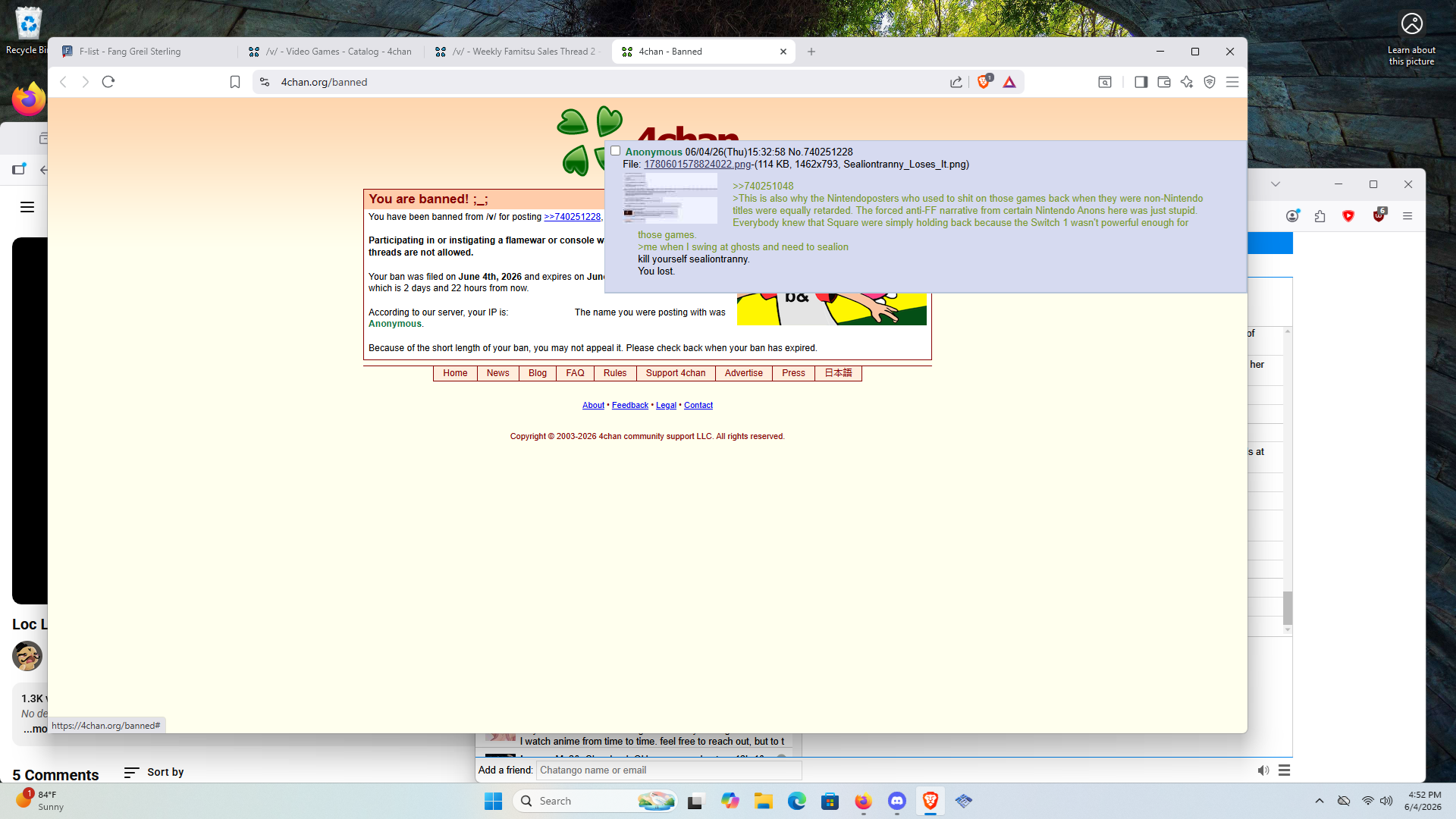Show hidden system tray icons
1456x819 pixels.
(1319, 801)
